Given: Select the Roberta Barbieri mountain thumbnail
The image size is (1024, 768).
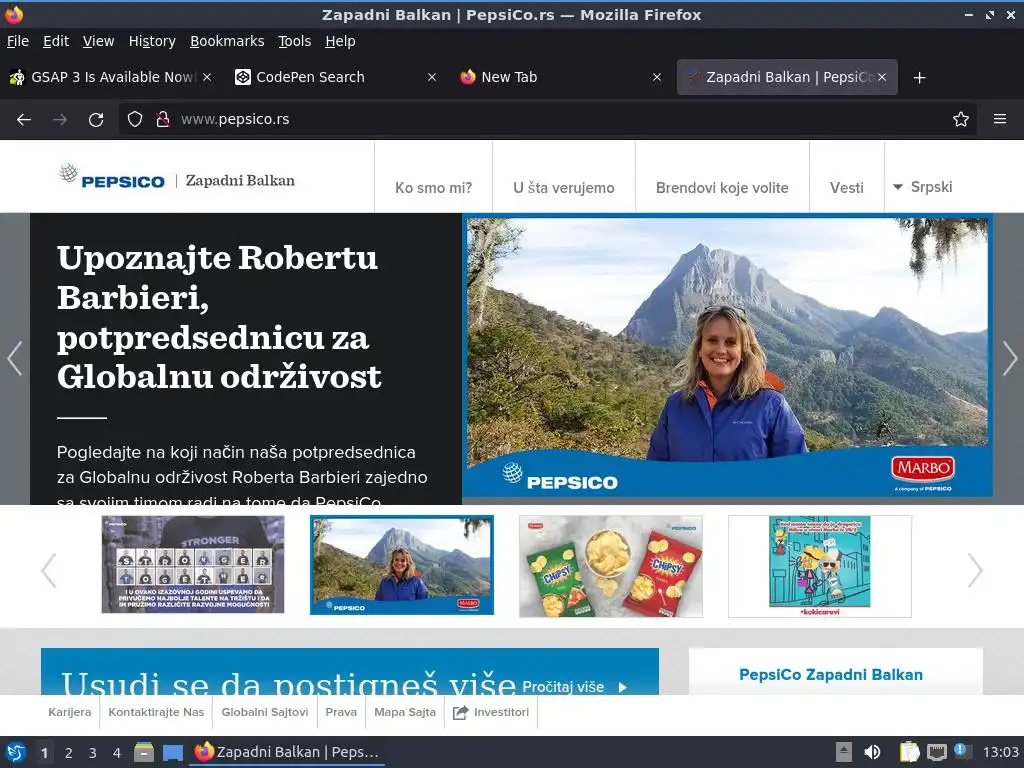Looking at the screenshot, I should coord(402,565).
